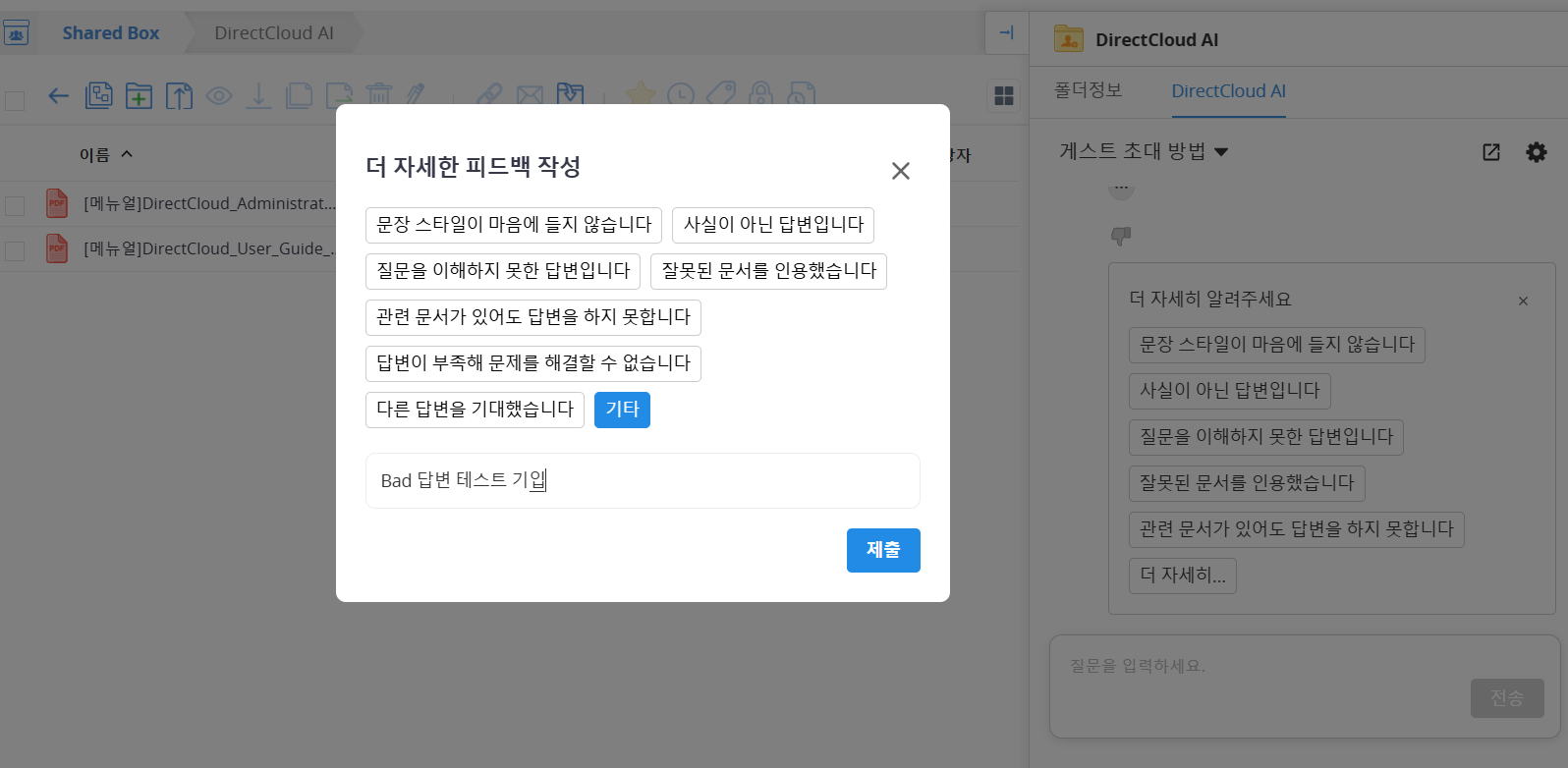Collapse the right side panel
Screen dimensions: 1568x768
click(1006, 33)
